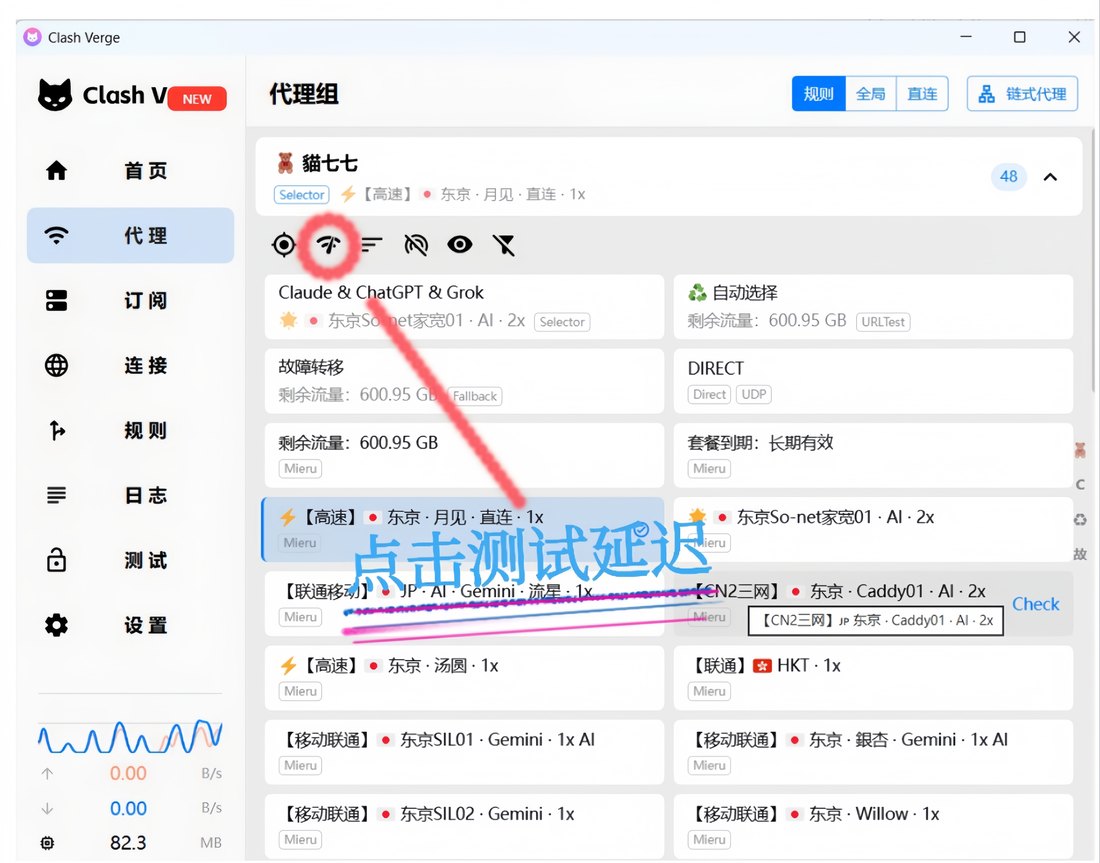Click the vertical scrollbar of proxy list
This screenshot has width=1100, height=863.
[1094, 260]
